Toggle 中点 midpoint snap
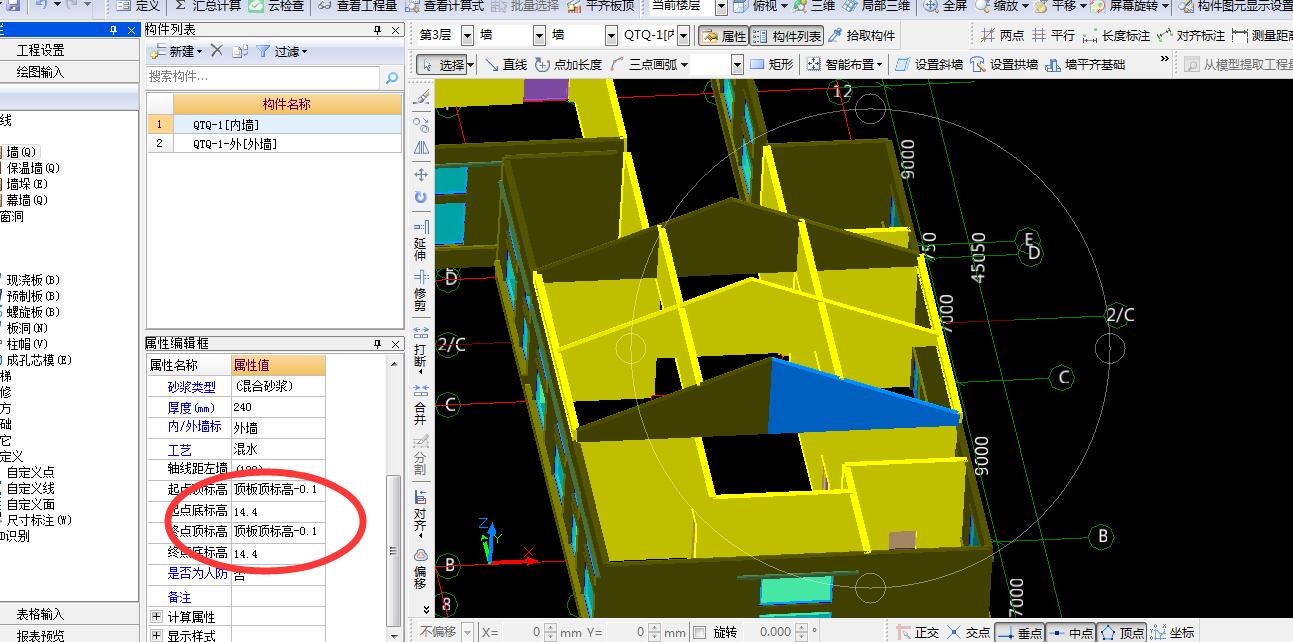Viewport: 1293px width, 642px height. 1070,632
